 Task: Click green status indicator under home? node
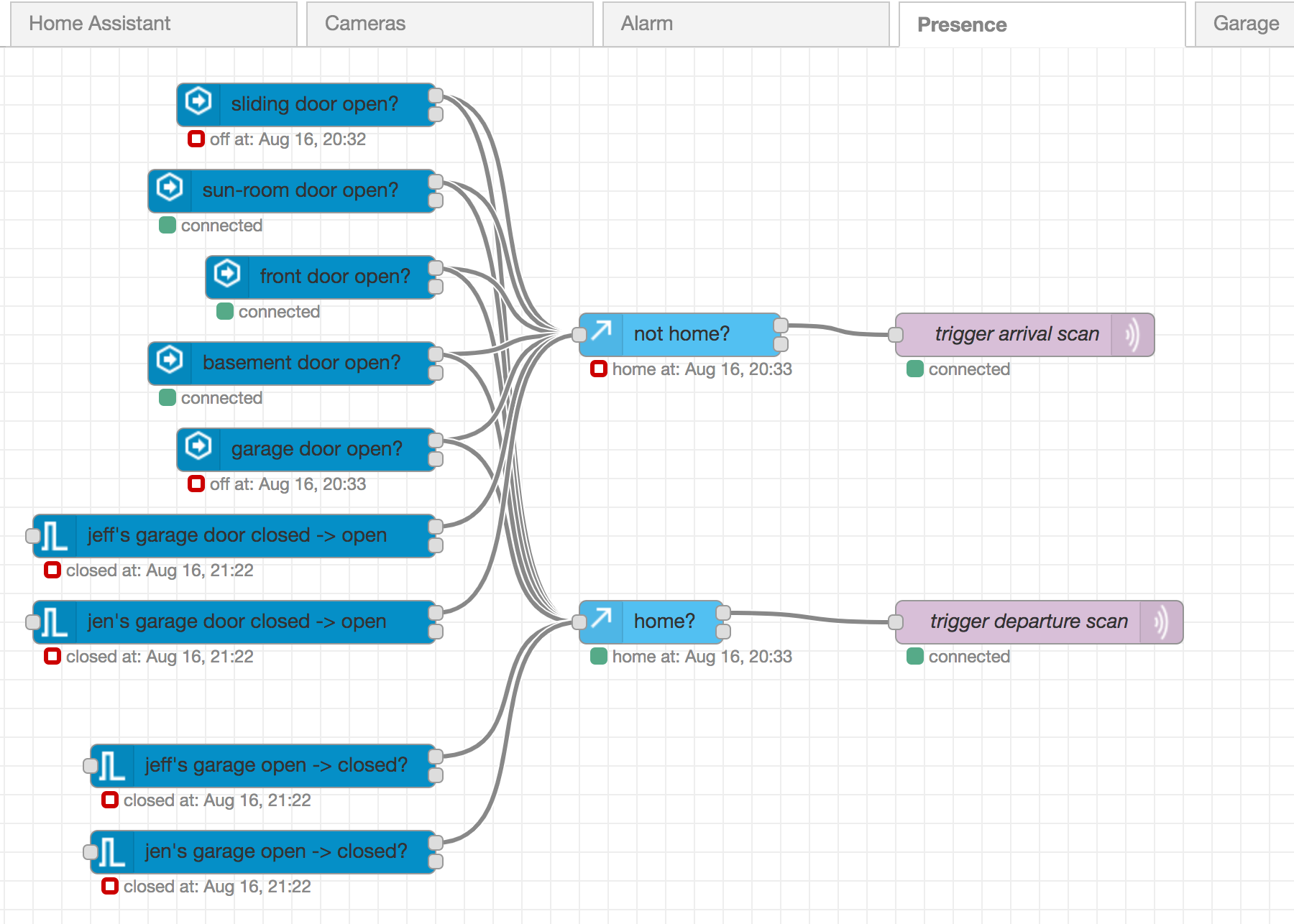coord(599,656)
